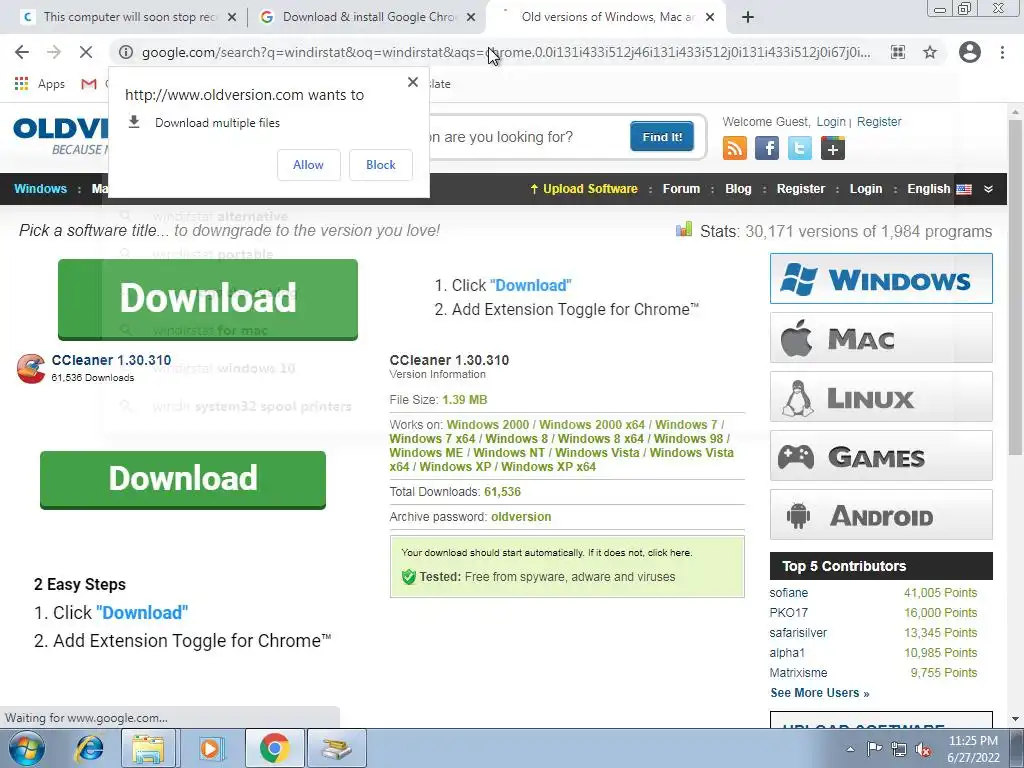Expand the language chevron next to English
The image size is (1024, 768).
pos(989,189)
